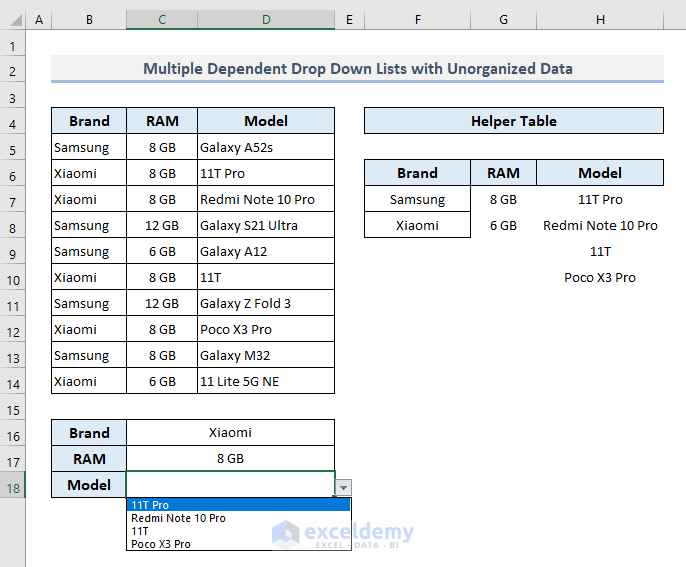Choose 'Poco X3 Pro' from dropdown list
Screen dimensions: 686x567
238,544
